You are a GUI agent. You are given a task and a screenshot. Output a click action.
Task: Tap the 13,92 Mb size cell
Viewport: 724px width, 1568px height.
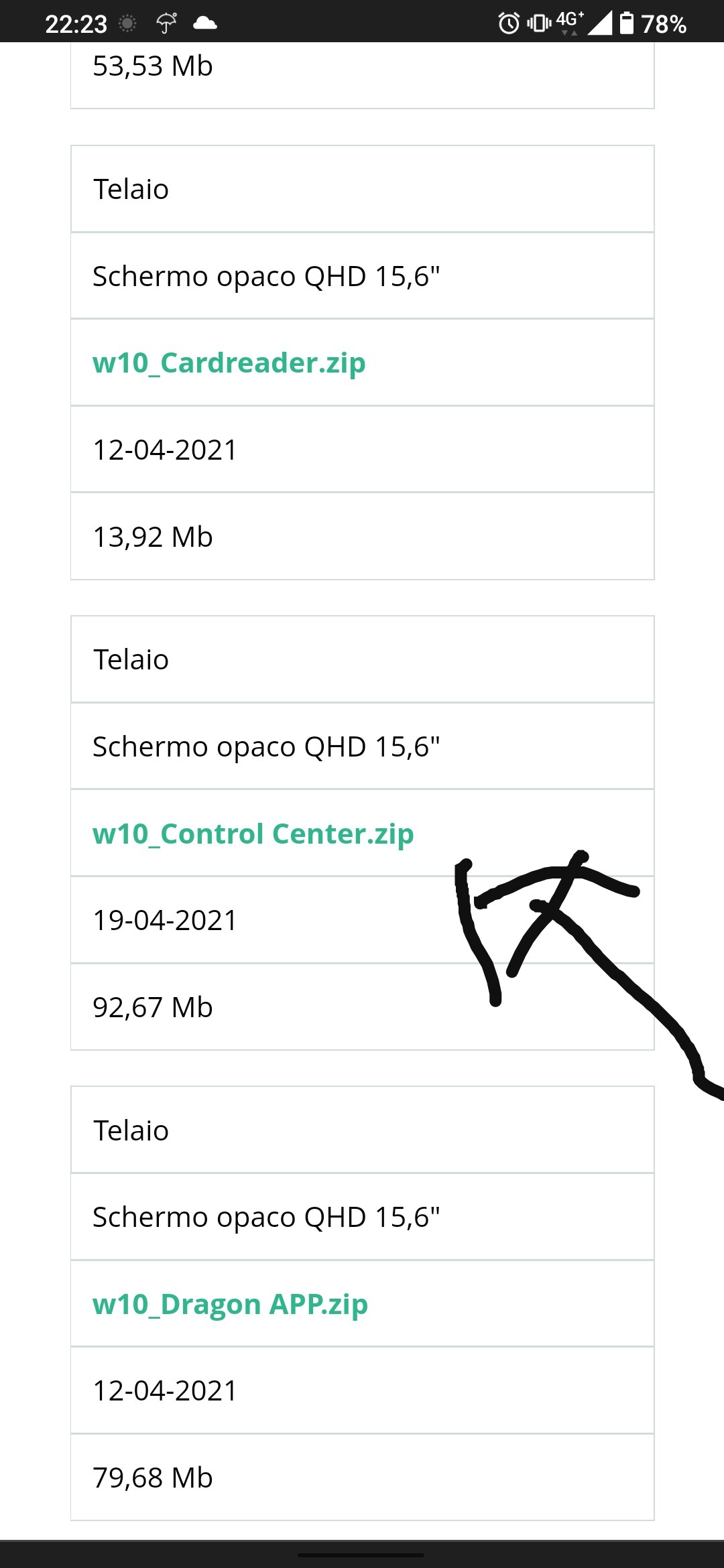click(363, 537)
